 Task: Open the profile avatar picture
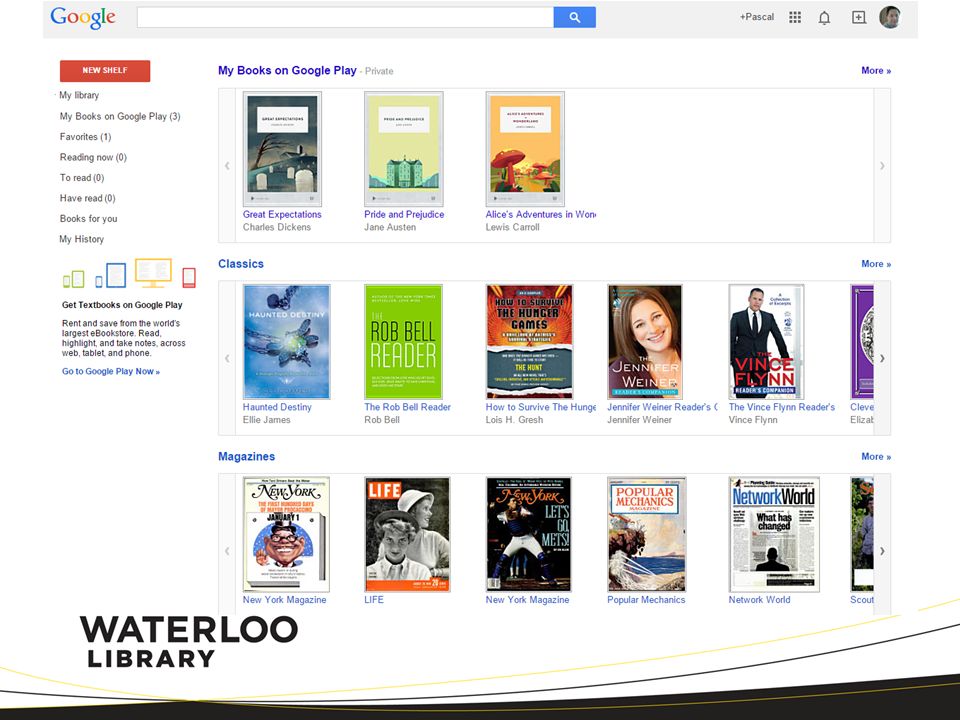click(x=890, y=17)
